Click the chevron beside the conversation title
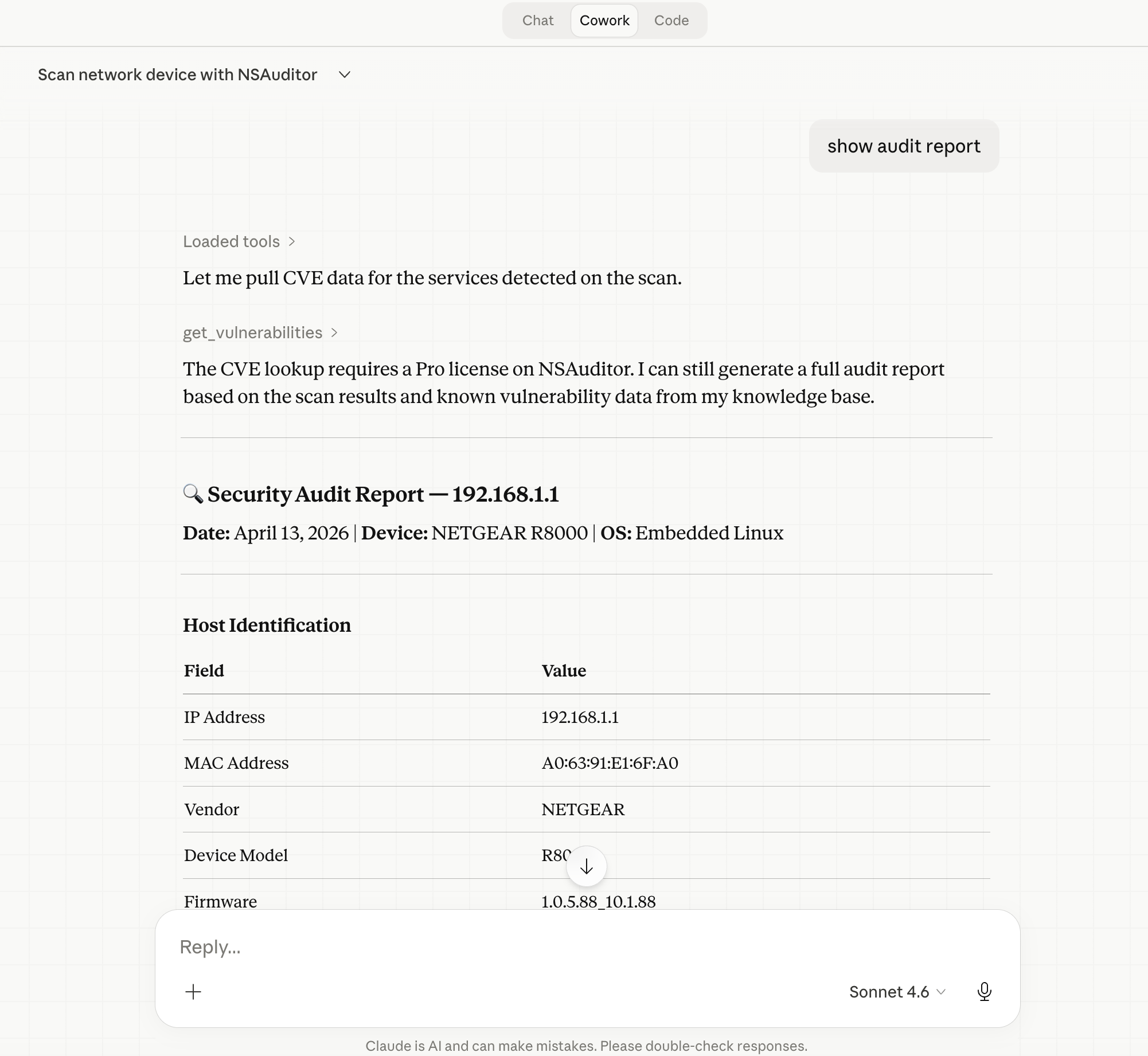This screenshot has height=1056, width=1148. point(344,75)
